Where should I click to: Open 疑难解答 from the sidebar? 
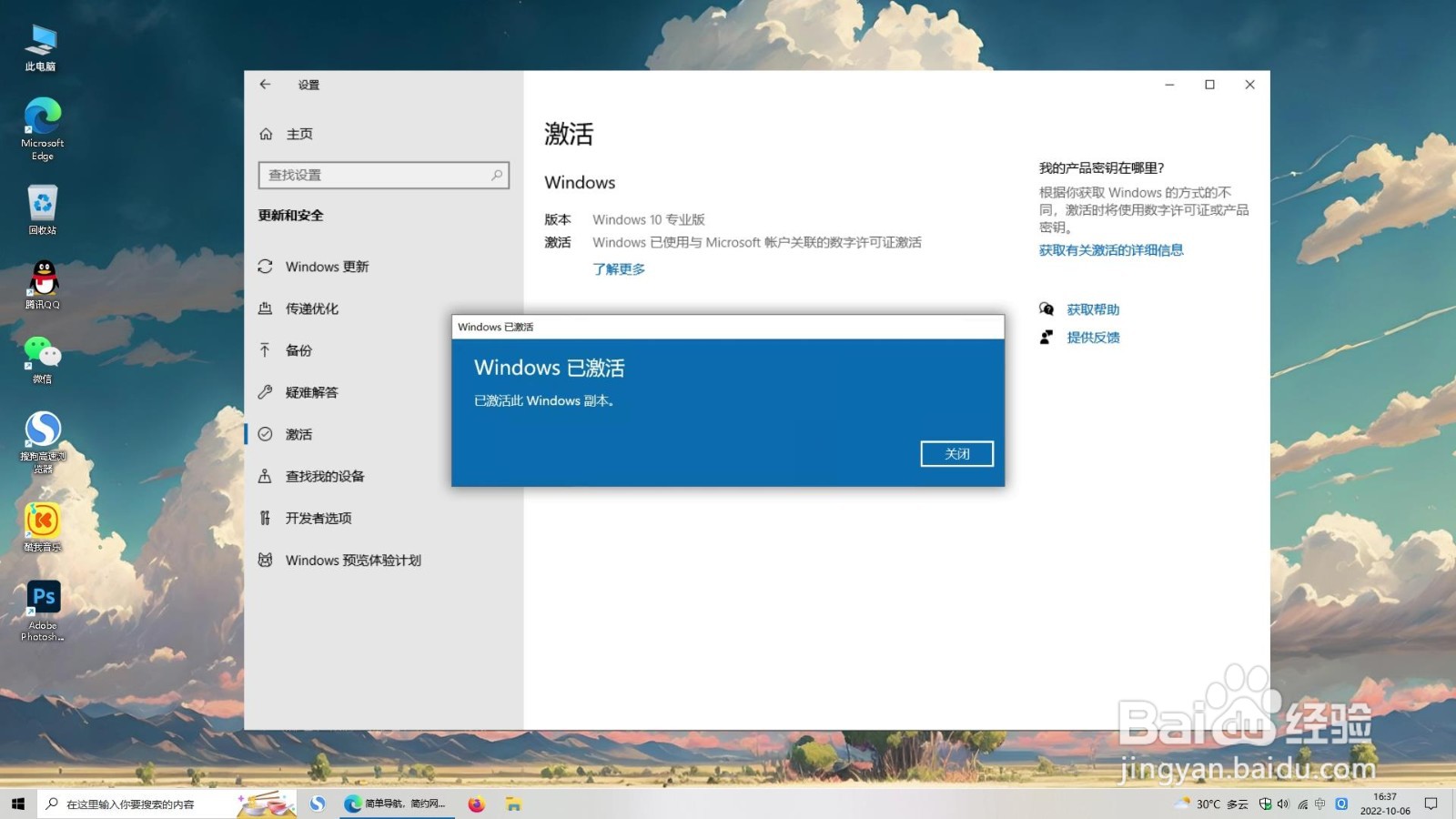coord(313,392)
